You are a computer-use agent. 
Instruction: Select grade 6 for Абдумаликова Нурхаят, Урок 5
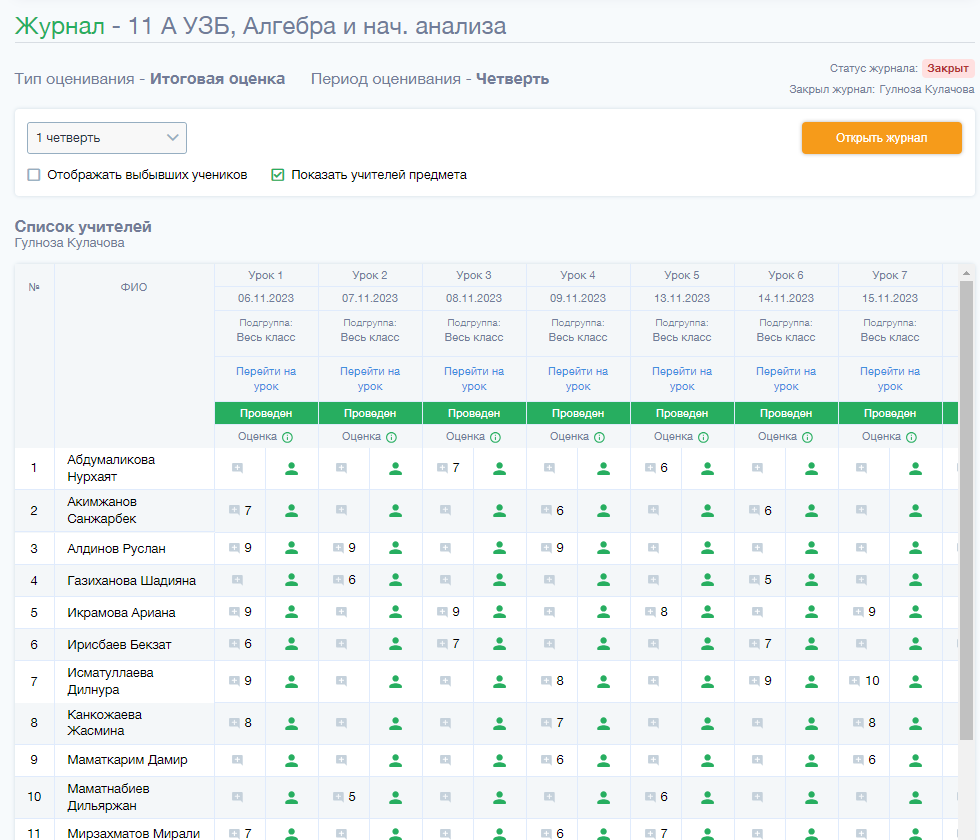664,468
